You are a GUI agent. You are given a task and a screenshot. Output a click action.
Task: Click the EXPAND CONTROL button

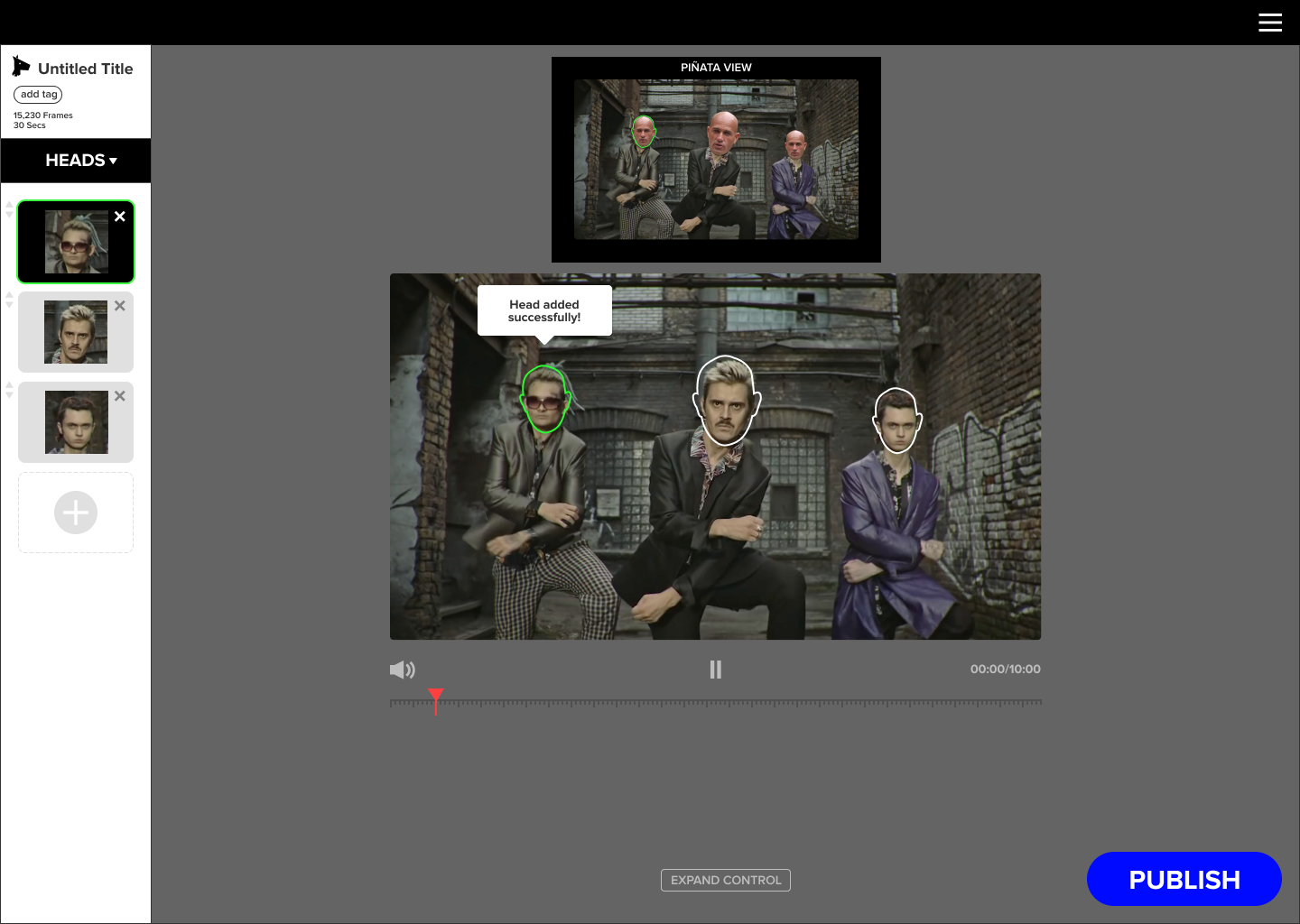pyautogui.click(x=726, y=880)
